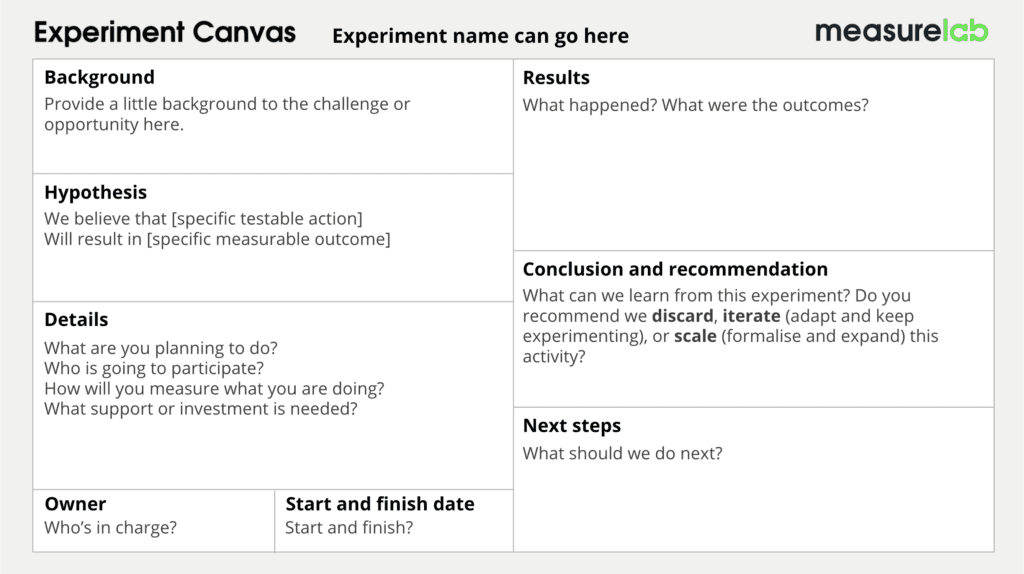This screenshot has height=574, width=1024.
Task: Click 'What are you planning to do?' line
Action: [161, 348]
